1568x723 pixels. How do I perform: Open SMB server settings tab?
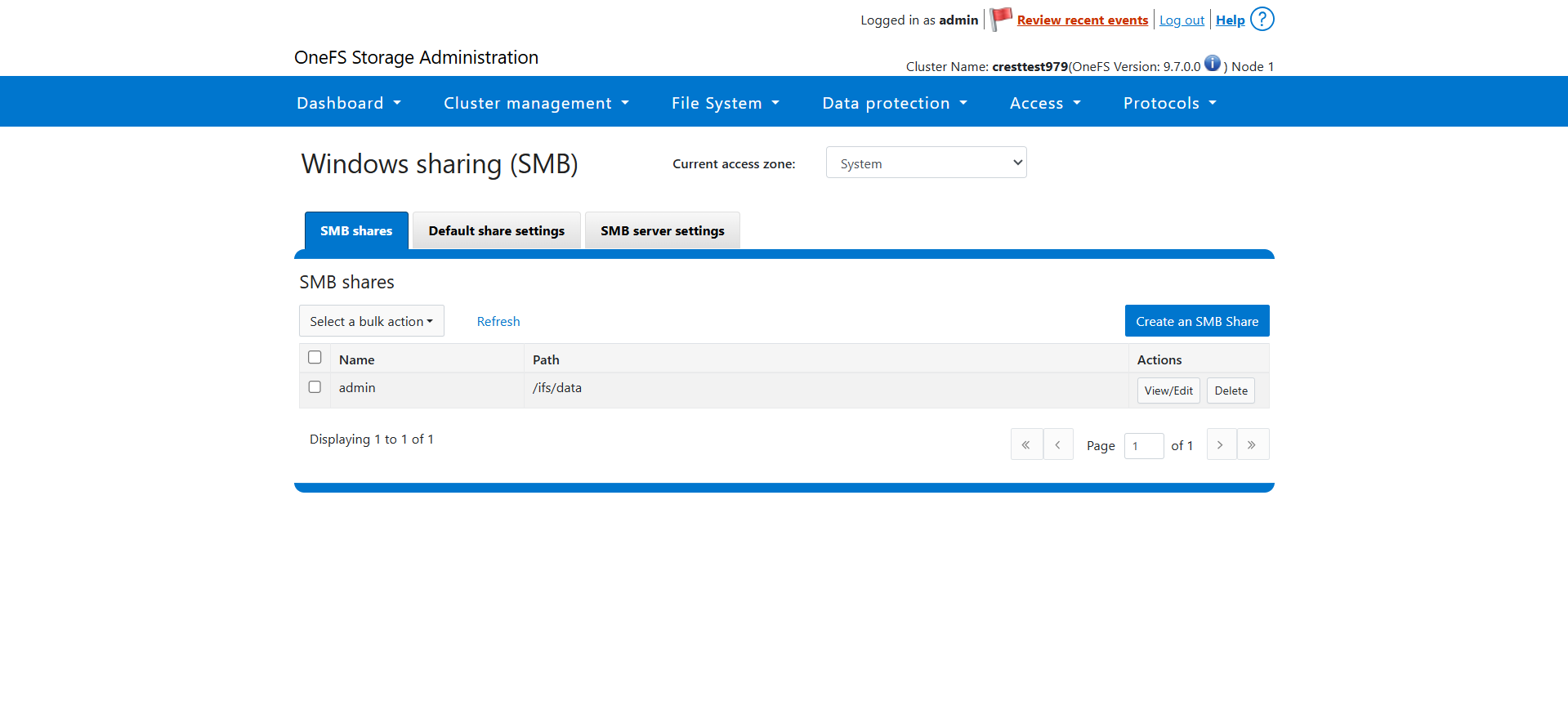click(x=663, y=230)
